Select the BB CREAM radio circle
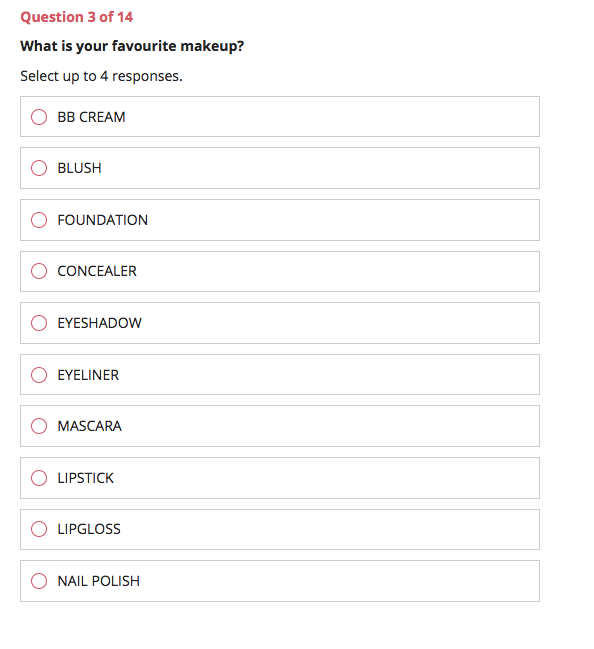 (x=39, y=117)
